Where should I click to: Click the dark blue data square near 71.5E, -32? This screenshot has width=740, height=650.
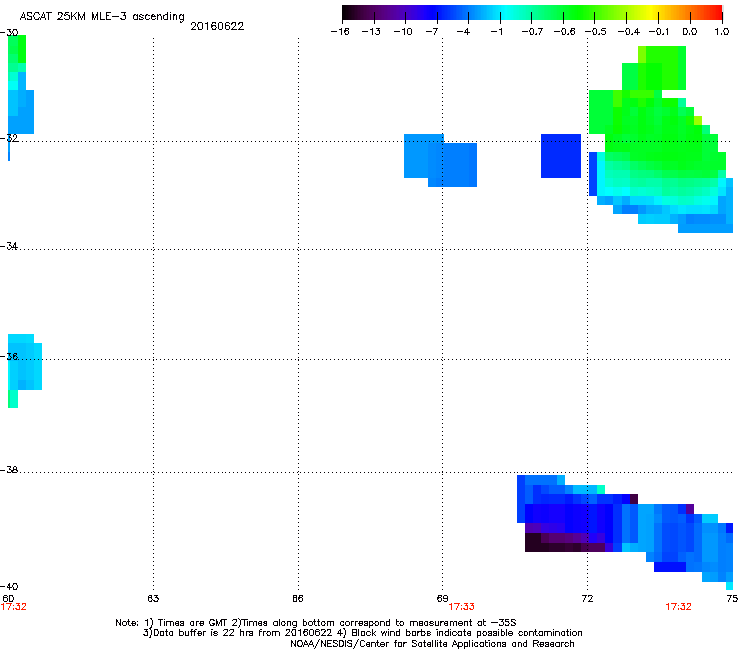pyautogui.click(x=561, y=156)
